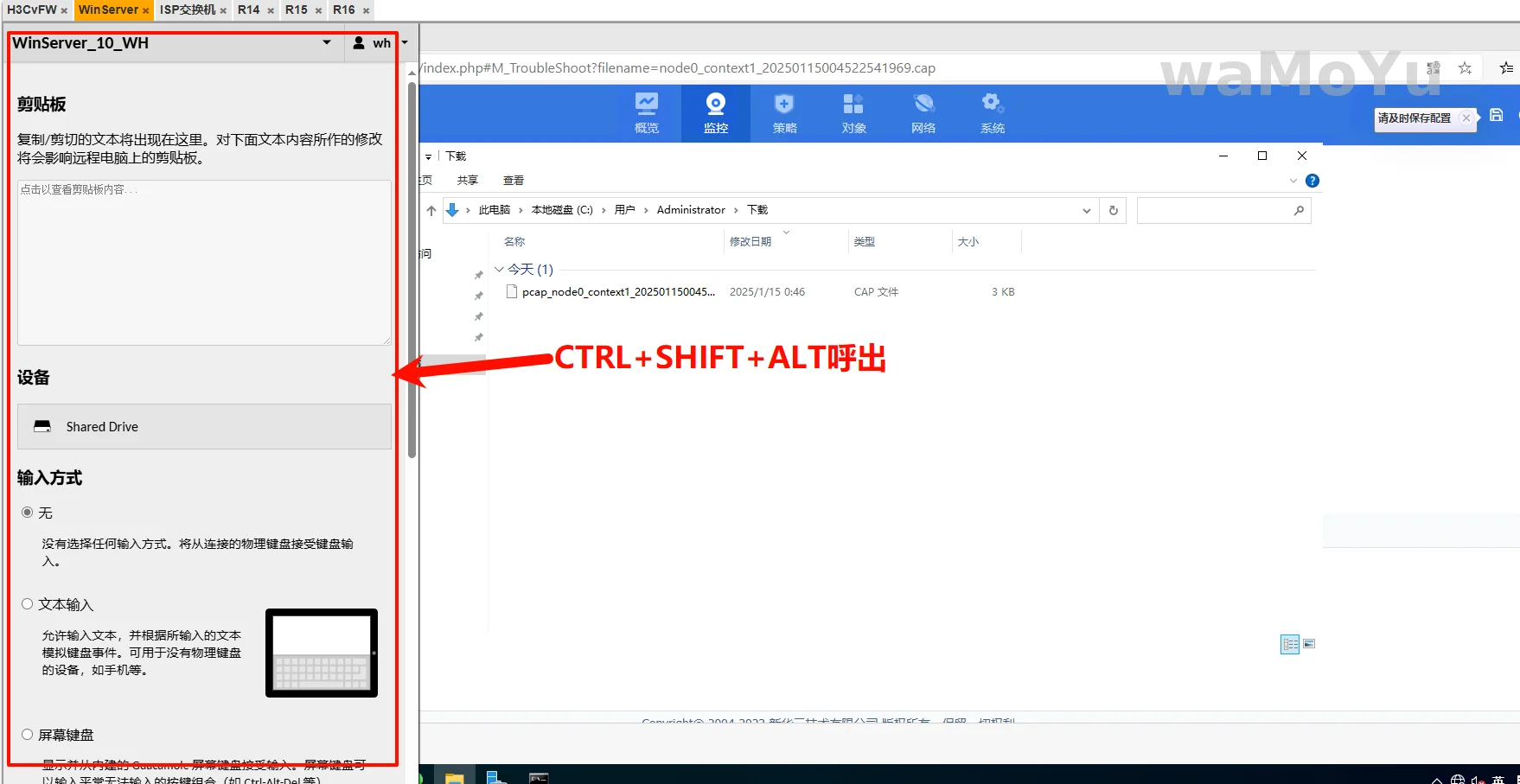The image size is (1520, 784).
Task: Open the Shared Drive device
Action: 204,427
